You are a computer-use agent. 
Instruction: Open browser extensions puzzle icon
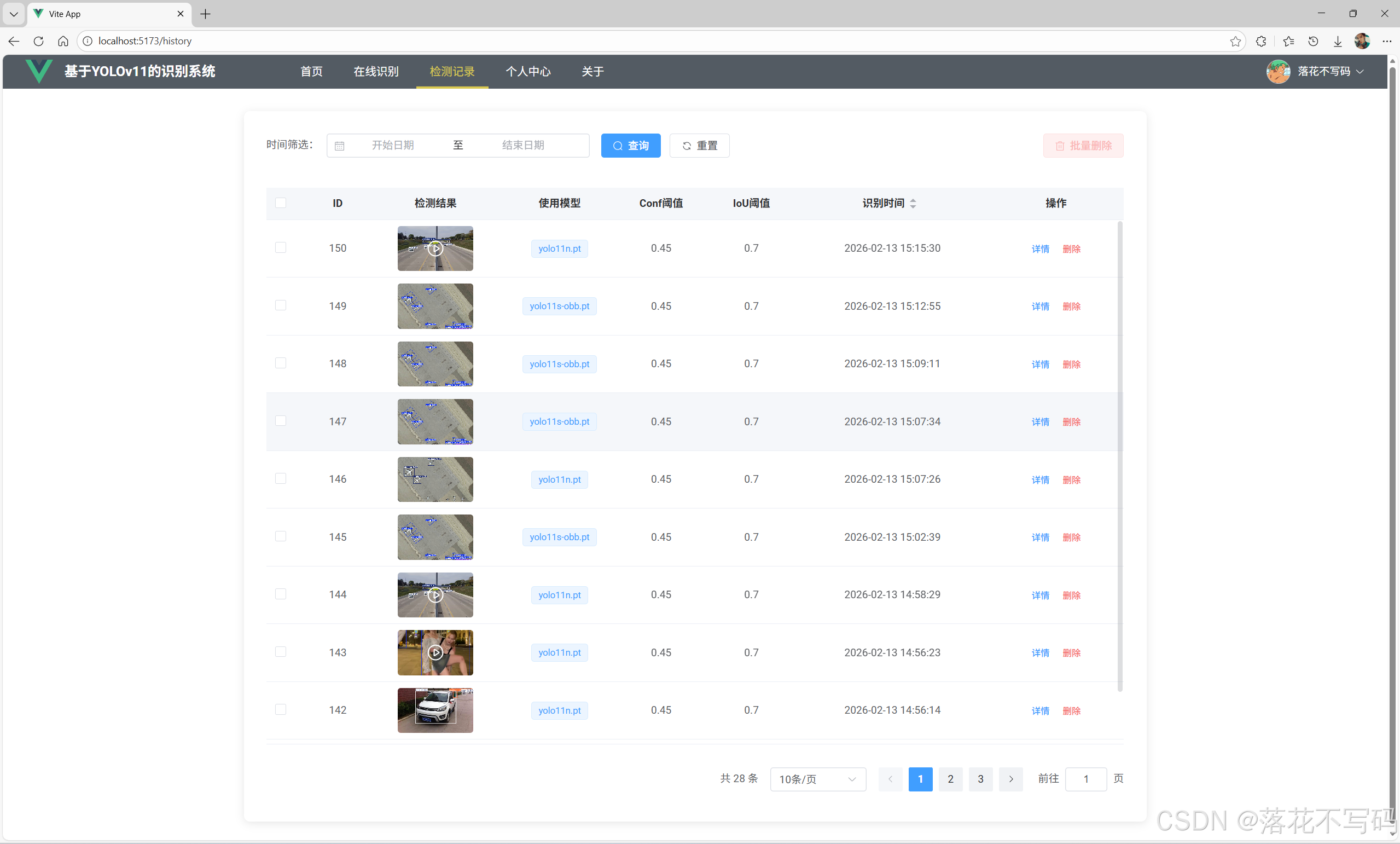1261,41
